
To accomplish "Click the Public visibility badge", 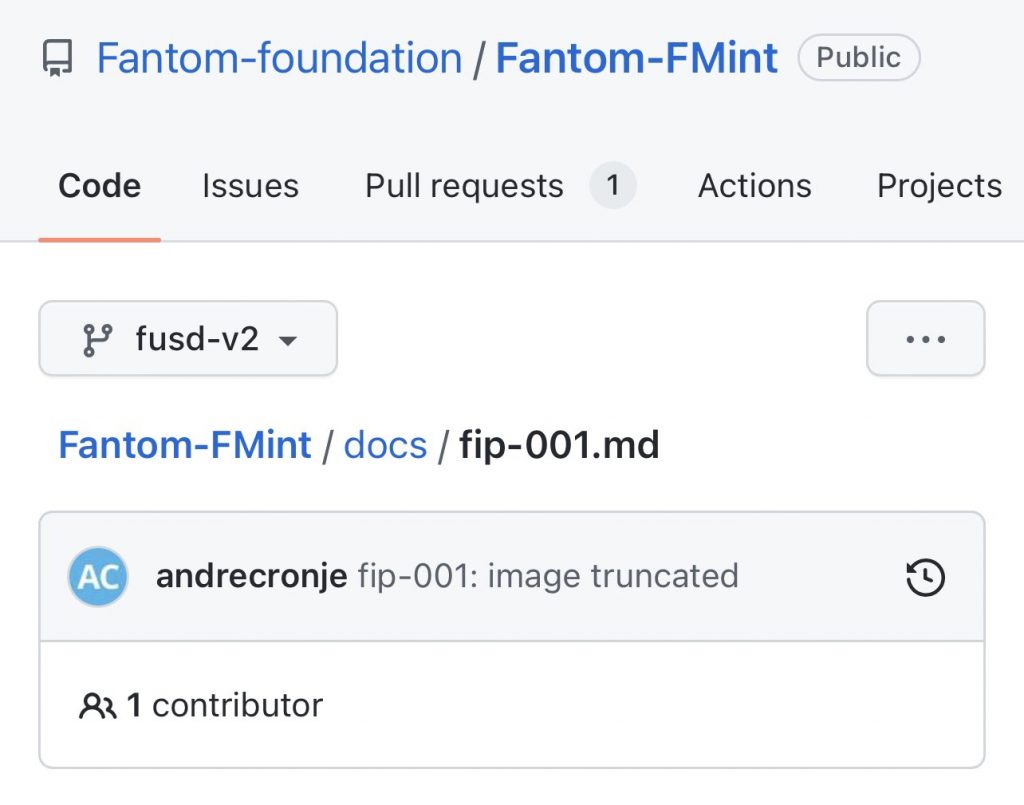I will coord(858,57).
